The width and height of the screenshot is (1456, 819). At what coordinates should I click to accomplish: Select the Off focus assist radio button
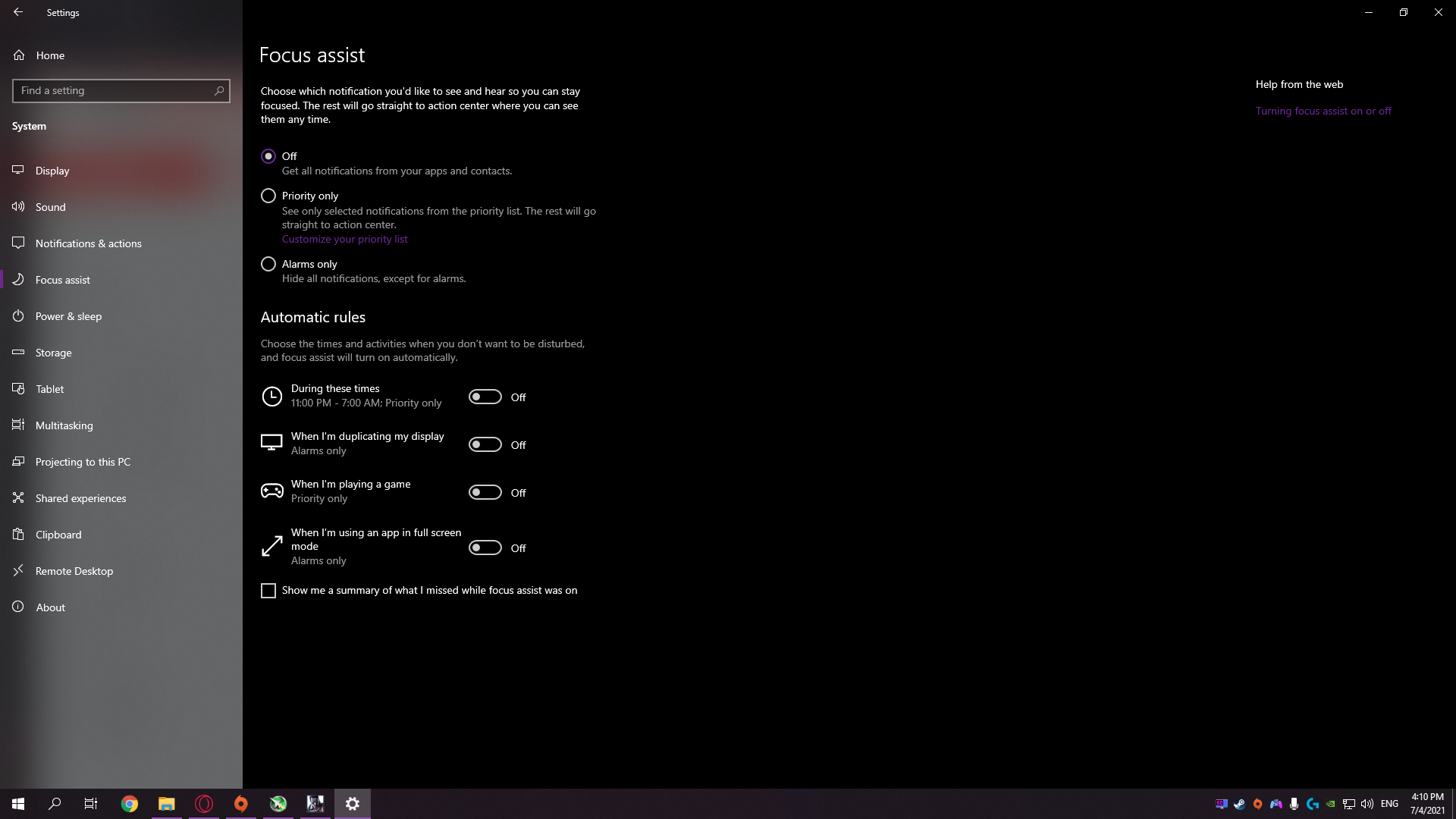point(268,156)
